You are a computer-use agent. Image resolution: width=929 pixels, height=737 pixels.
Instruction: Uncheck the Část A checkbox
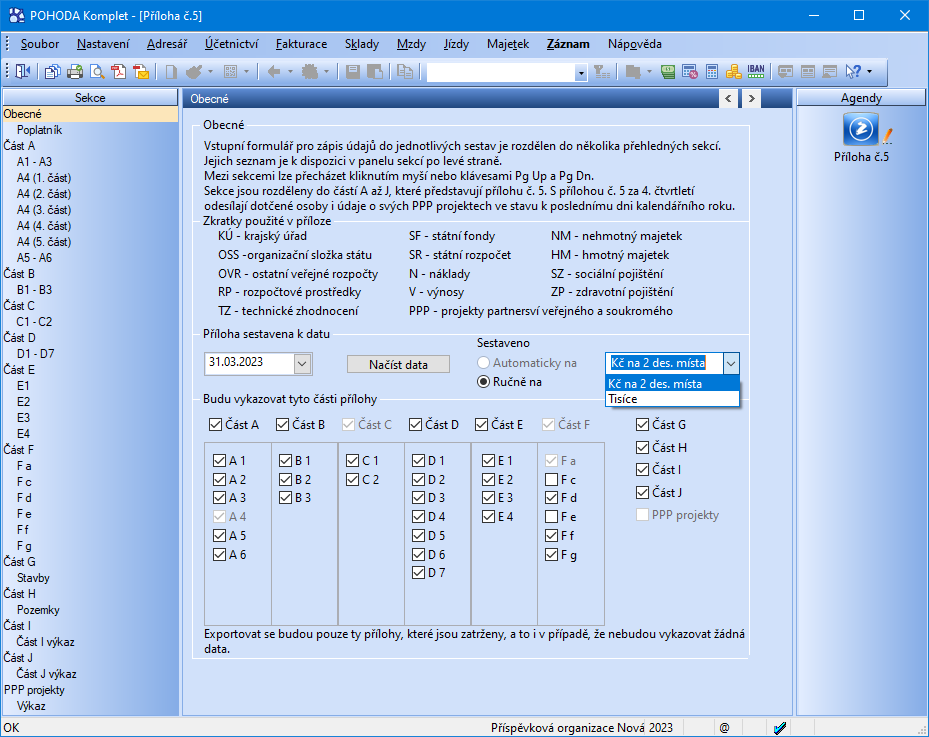[x=215, y=425]
